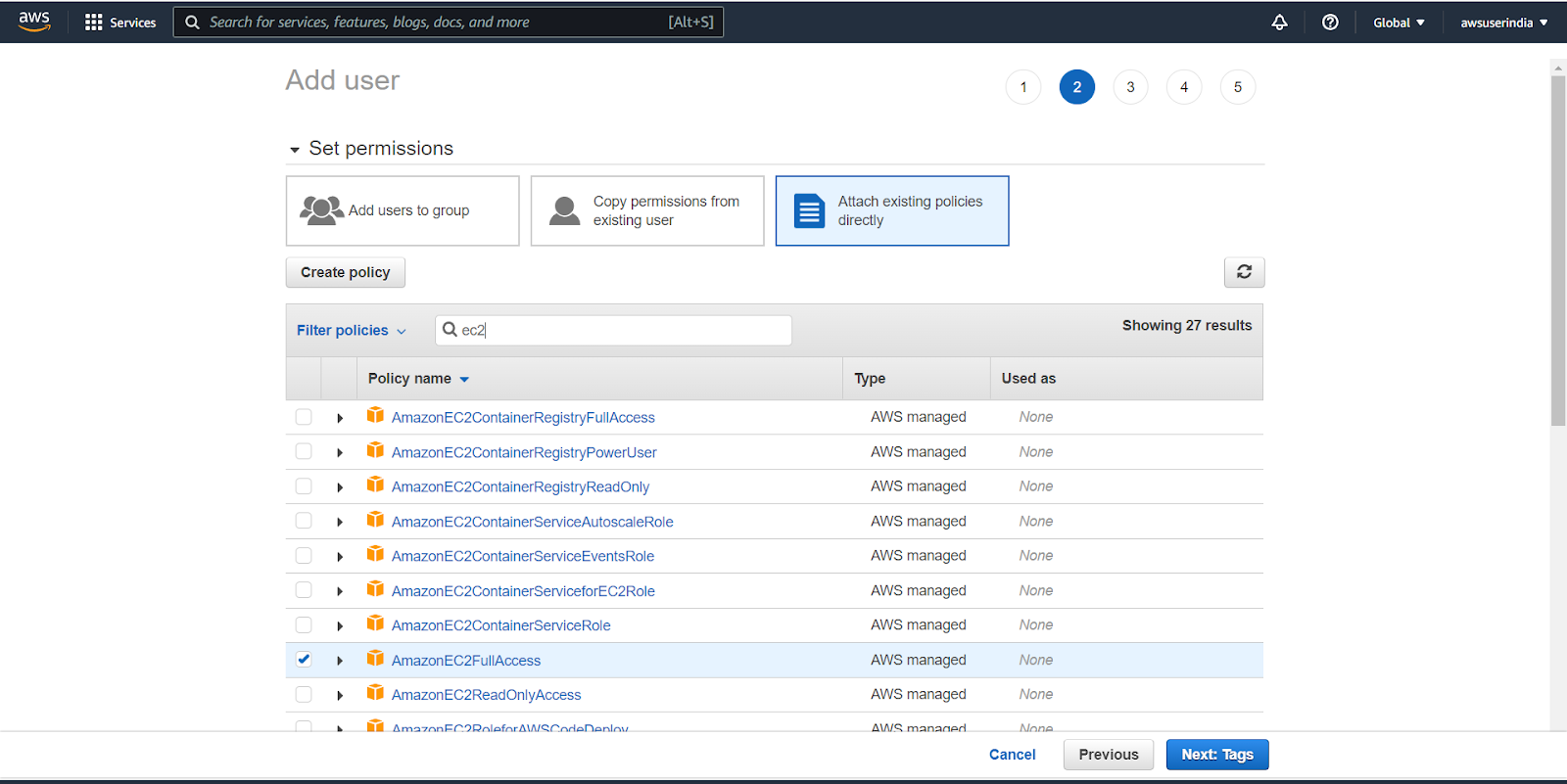Go to wizard step 1

click(x=1023, y=87)
